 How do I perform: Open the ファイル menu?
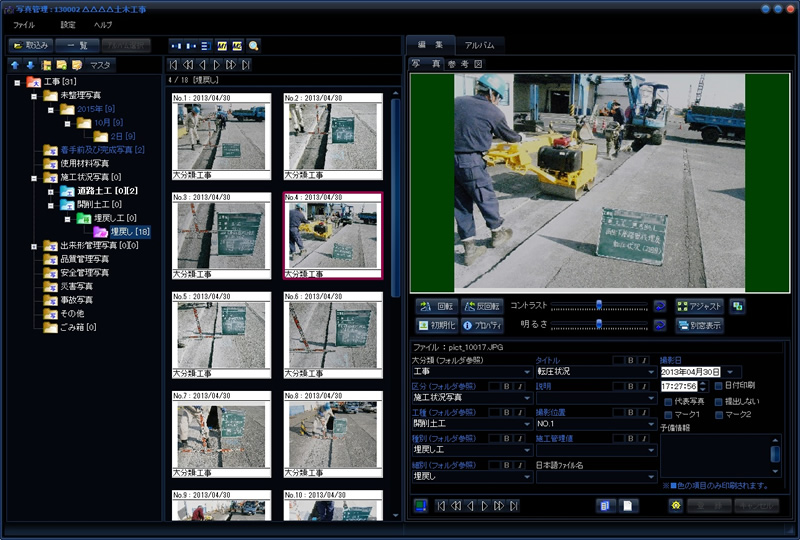point(23,23)
